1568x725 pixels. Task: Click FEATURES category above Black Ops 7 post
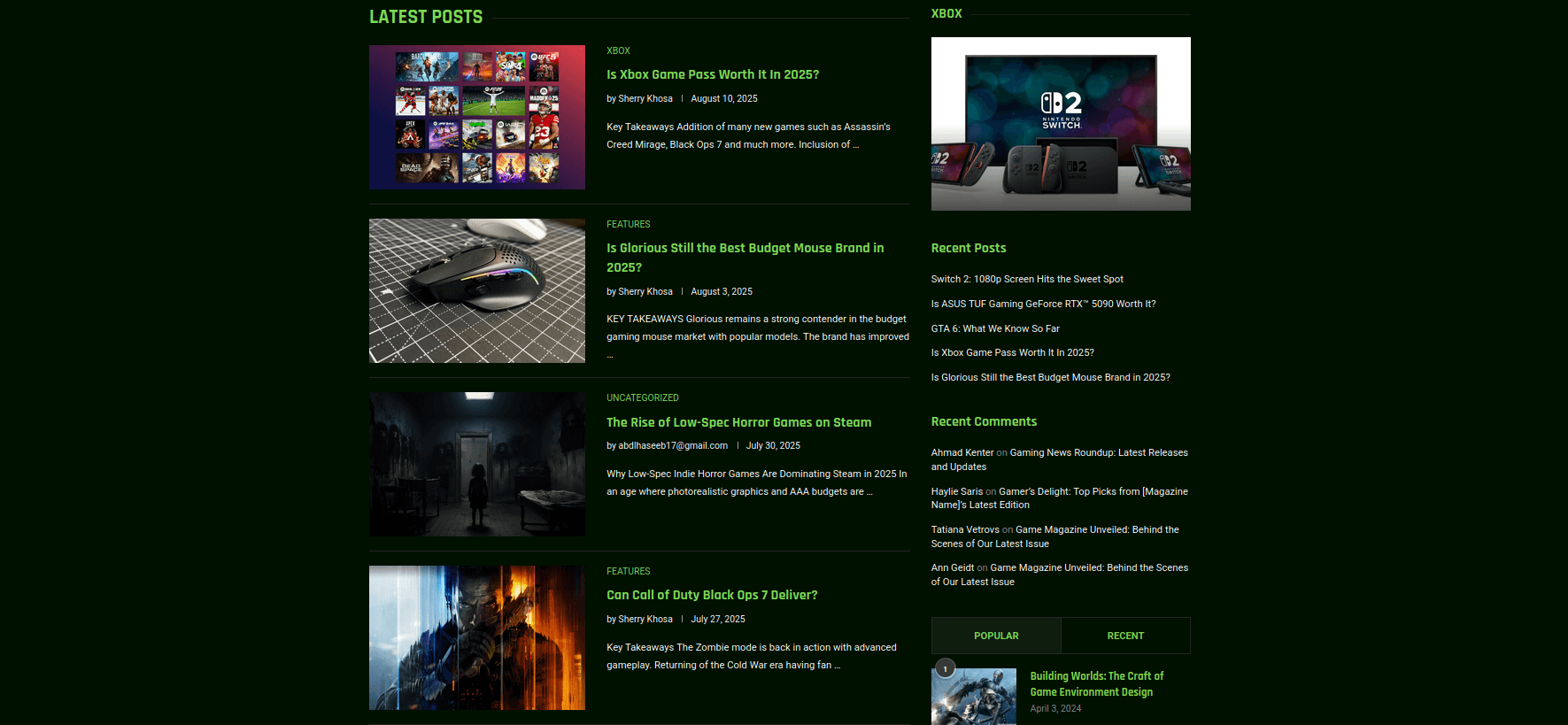point(629,571)
